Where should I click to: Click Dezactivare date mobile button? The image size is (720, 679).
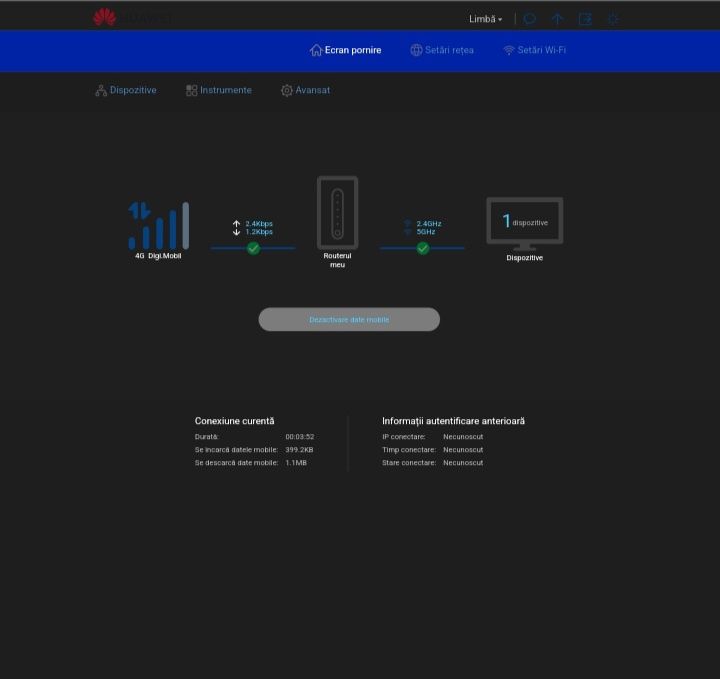click(x=349, y=320)
